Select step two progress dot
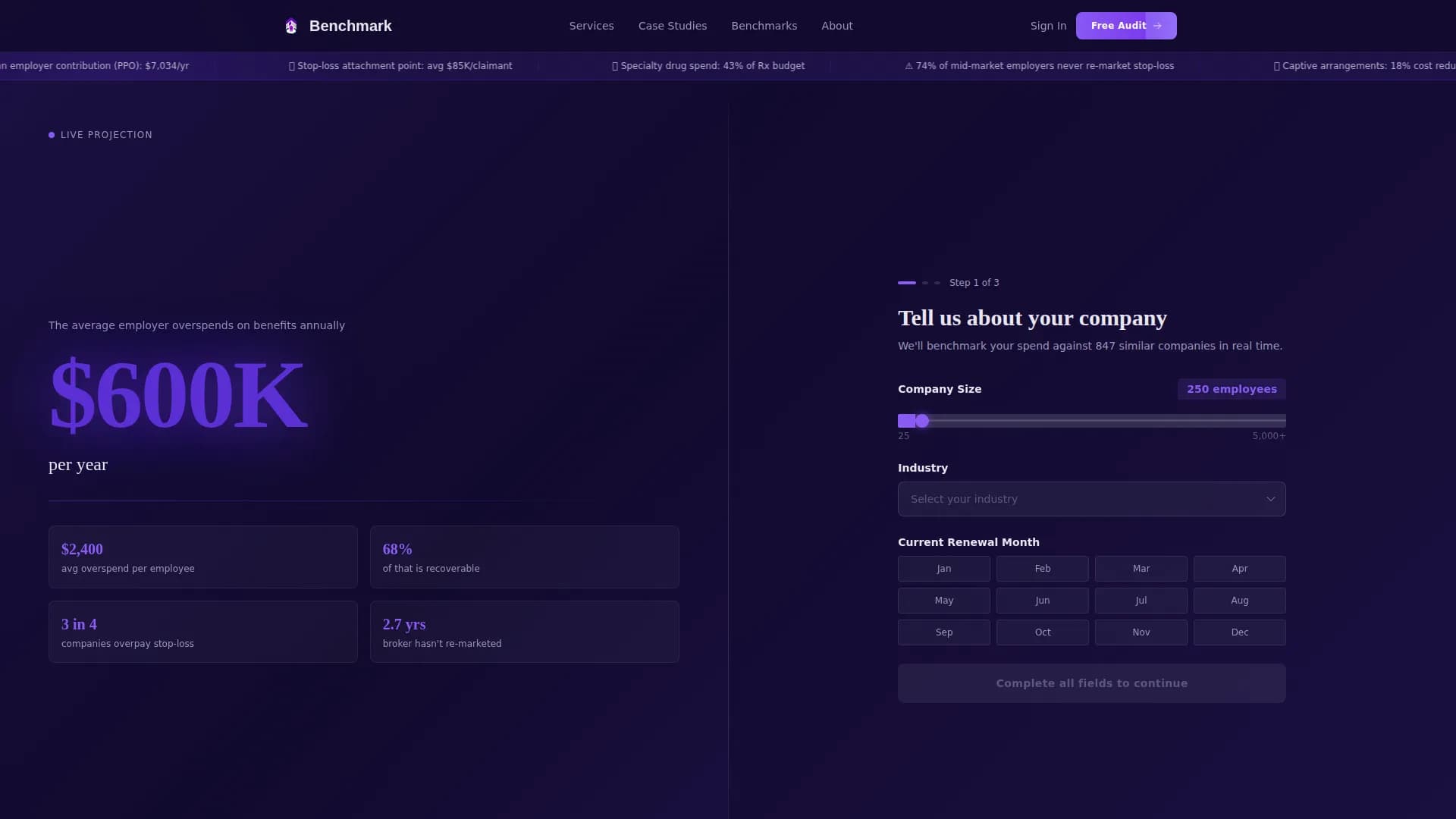 tap(924, 282)
